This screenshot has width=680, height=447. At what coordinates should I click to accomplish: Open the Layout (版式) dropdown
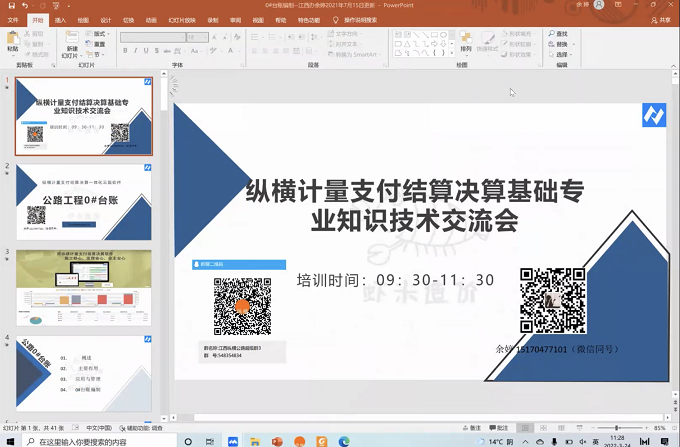click(x=98, y=34)
